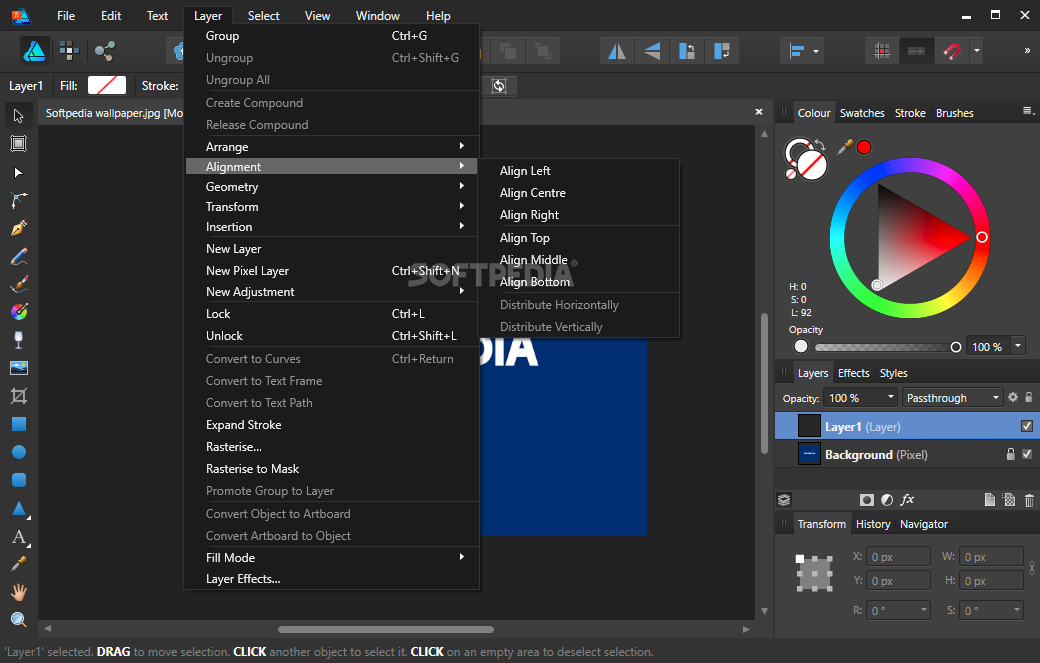Open the History tab
The image size is (1040, 663).
pyautogui.click(x=873, y=524)
